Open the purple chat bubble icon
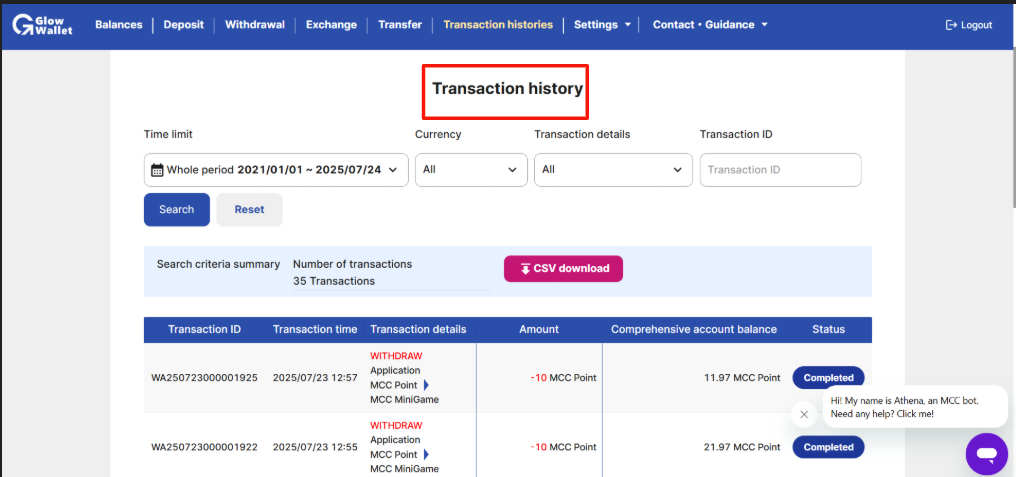 click(986, 454)
